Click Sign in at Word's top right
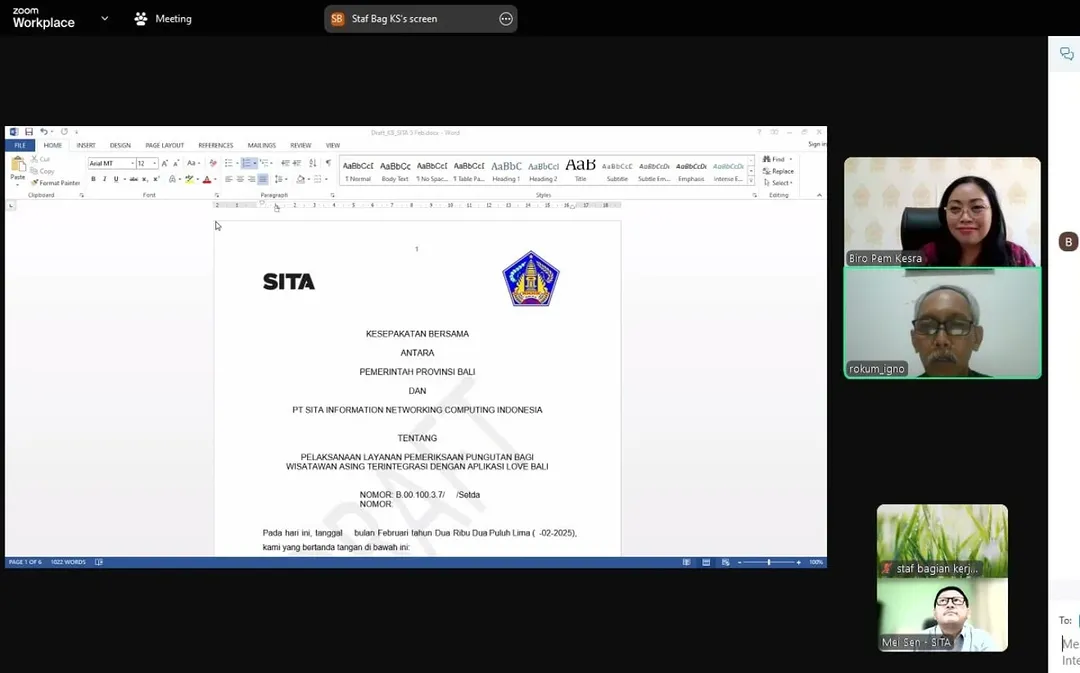The image size is (1080, 673). tap(817, 144)
